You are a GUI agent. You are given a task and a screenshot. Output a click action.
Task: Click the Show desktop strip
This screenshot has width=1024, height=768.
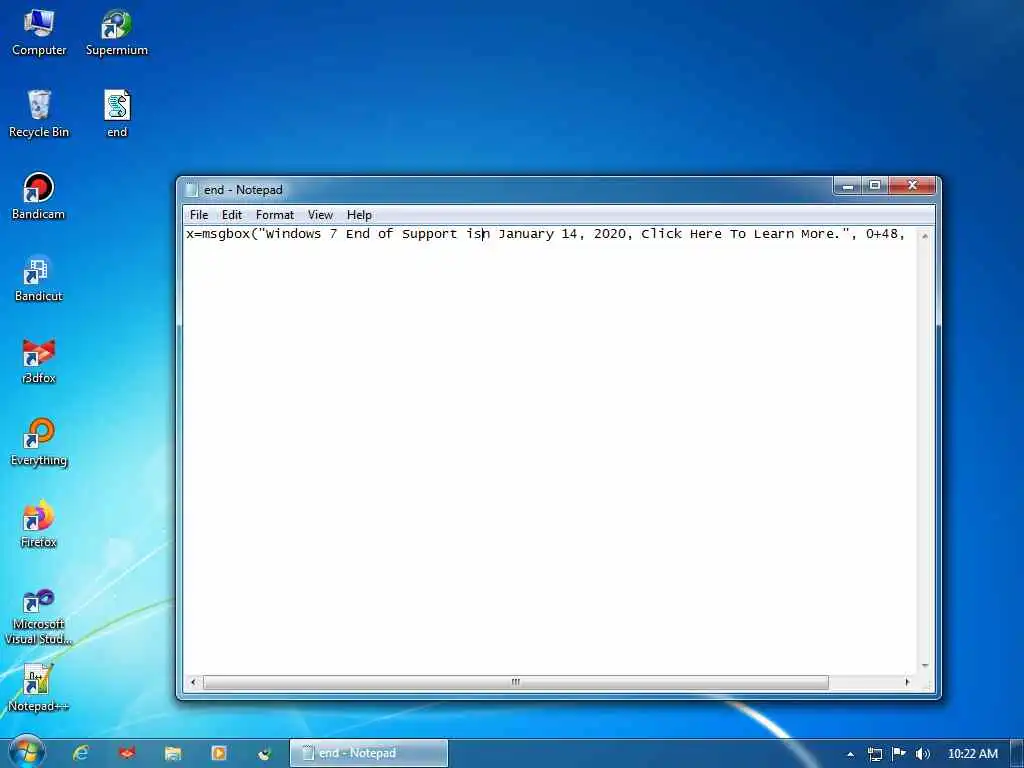[x=1017, y=754]
